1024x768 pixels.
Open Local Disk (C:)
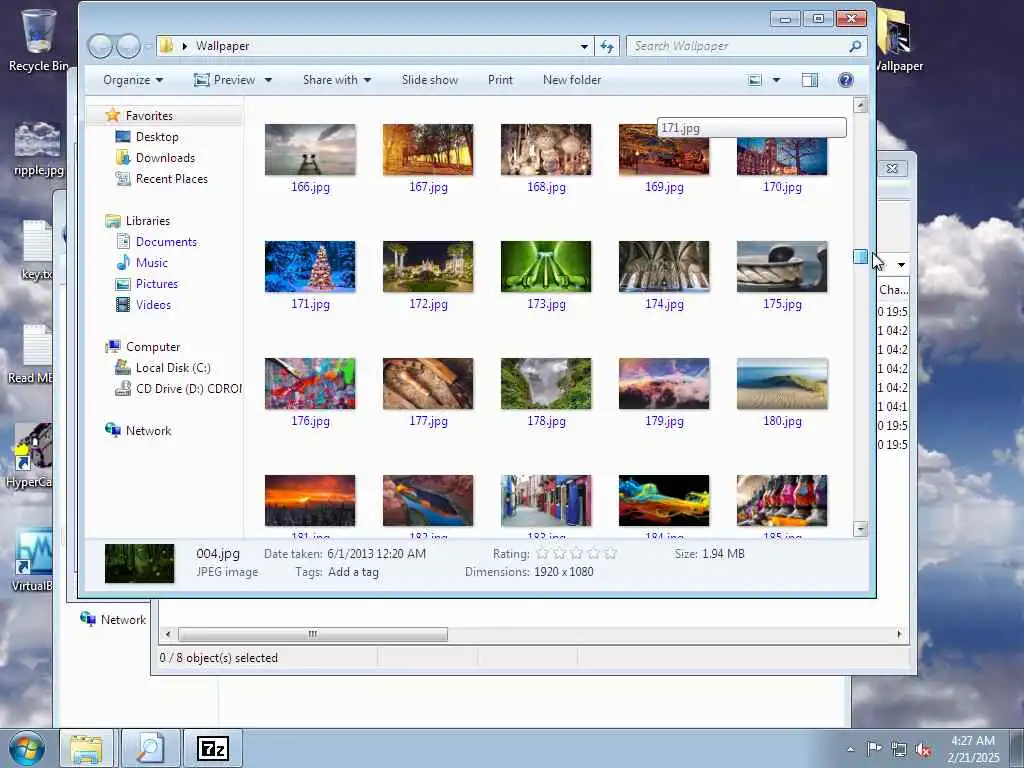pos(173,368)
